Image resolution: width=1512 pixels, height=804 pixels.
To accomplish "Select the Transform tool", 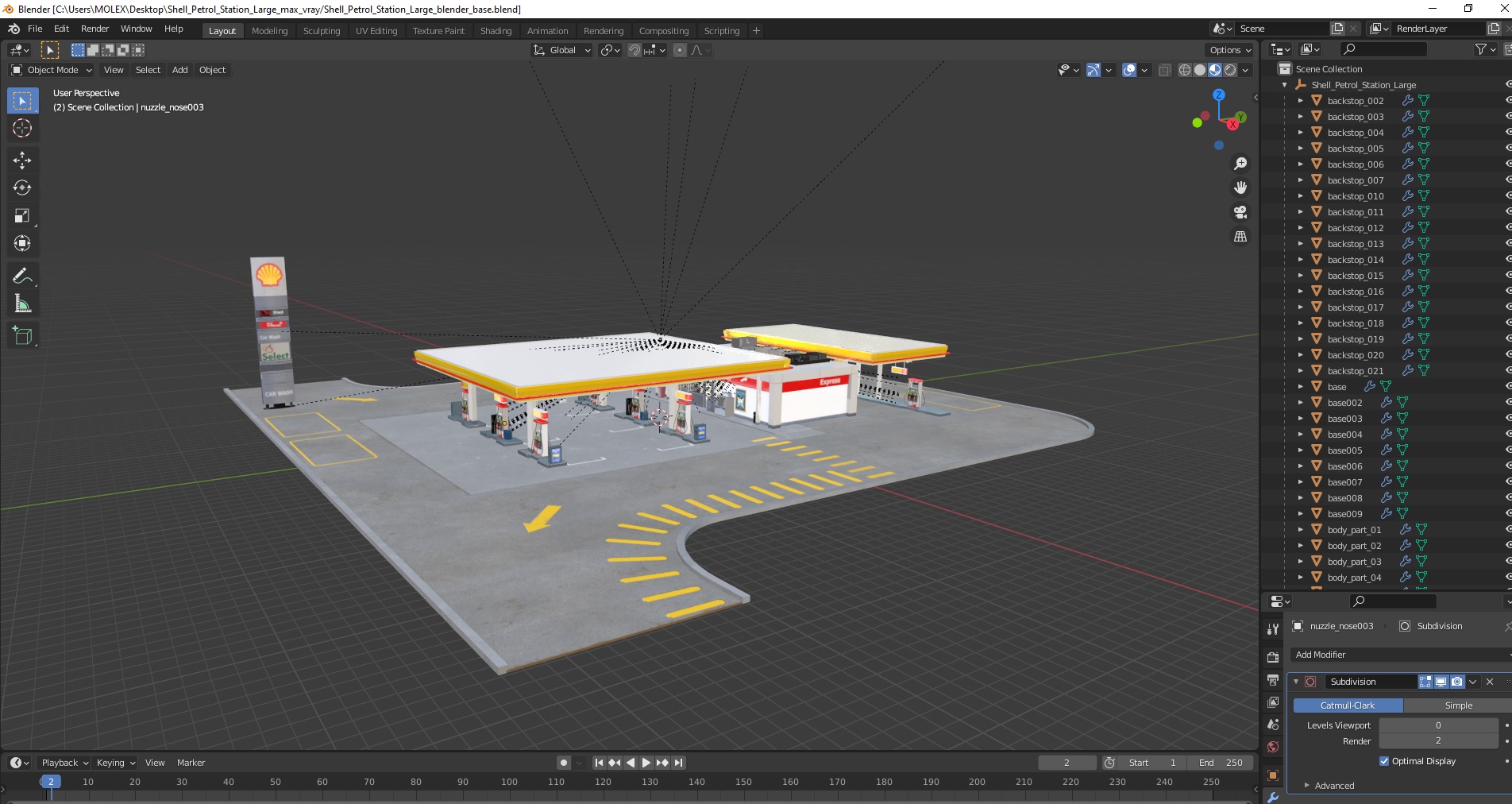I will [22, 243].
